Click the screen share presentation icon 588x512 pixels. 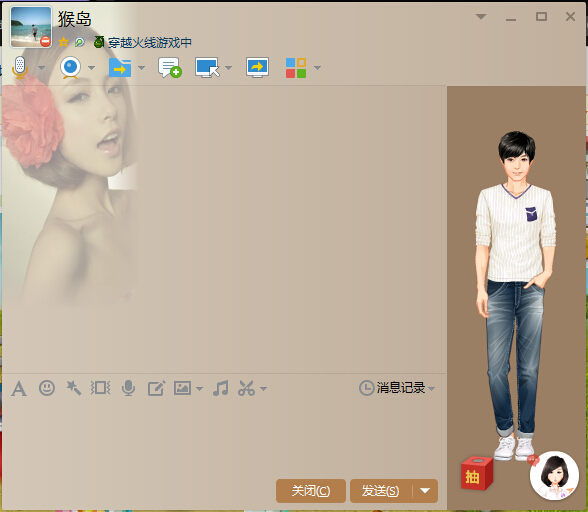point(257,68)
